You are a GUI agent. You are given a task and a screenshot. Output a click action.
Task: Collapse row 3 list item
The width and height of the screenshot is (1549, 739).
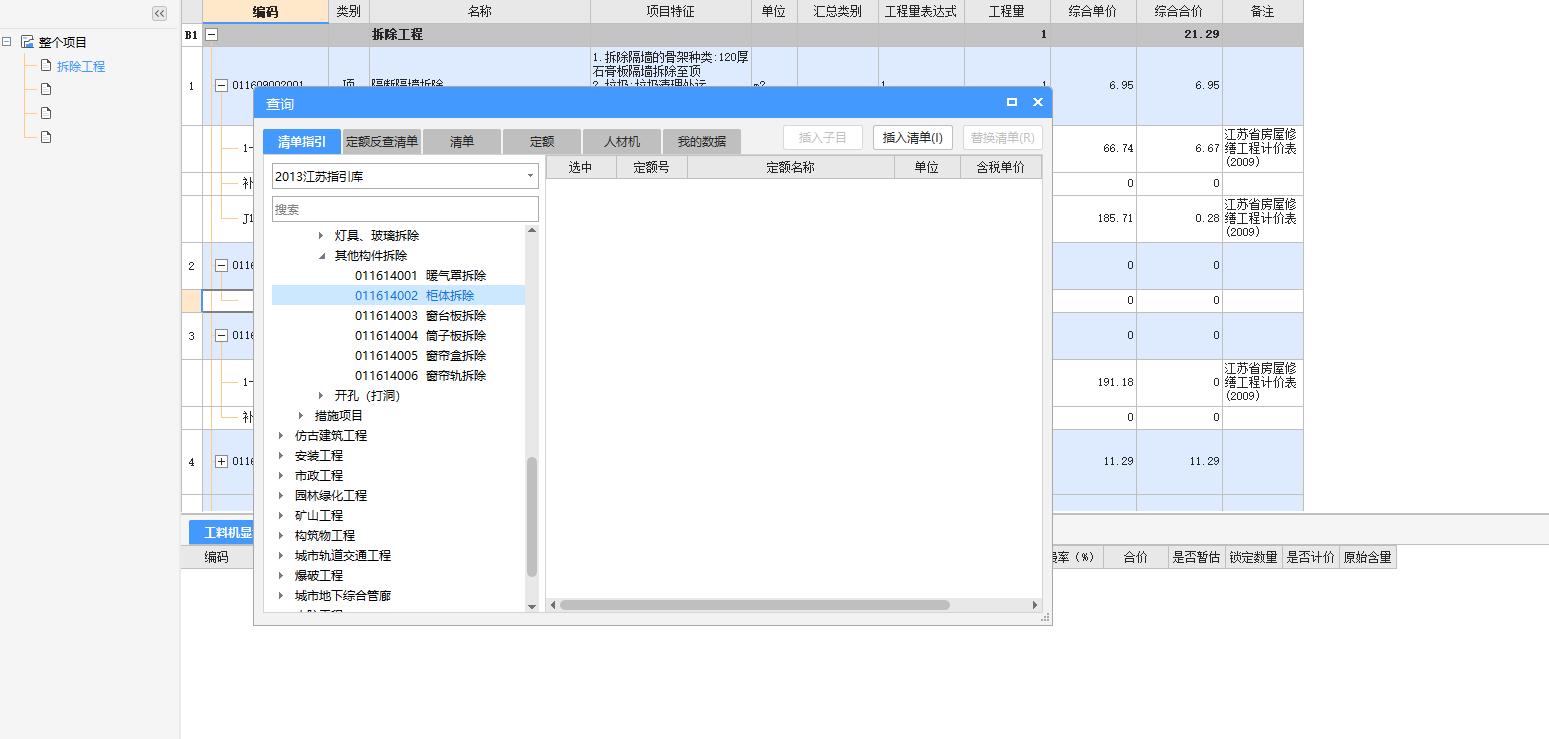221,335
